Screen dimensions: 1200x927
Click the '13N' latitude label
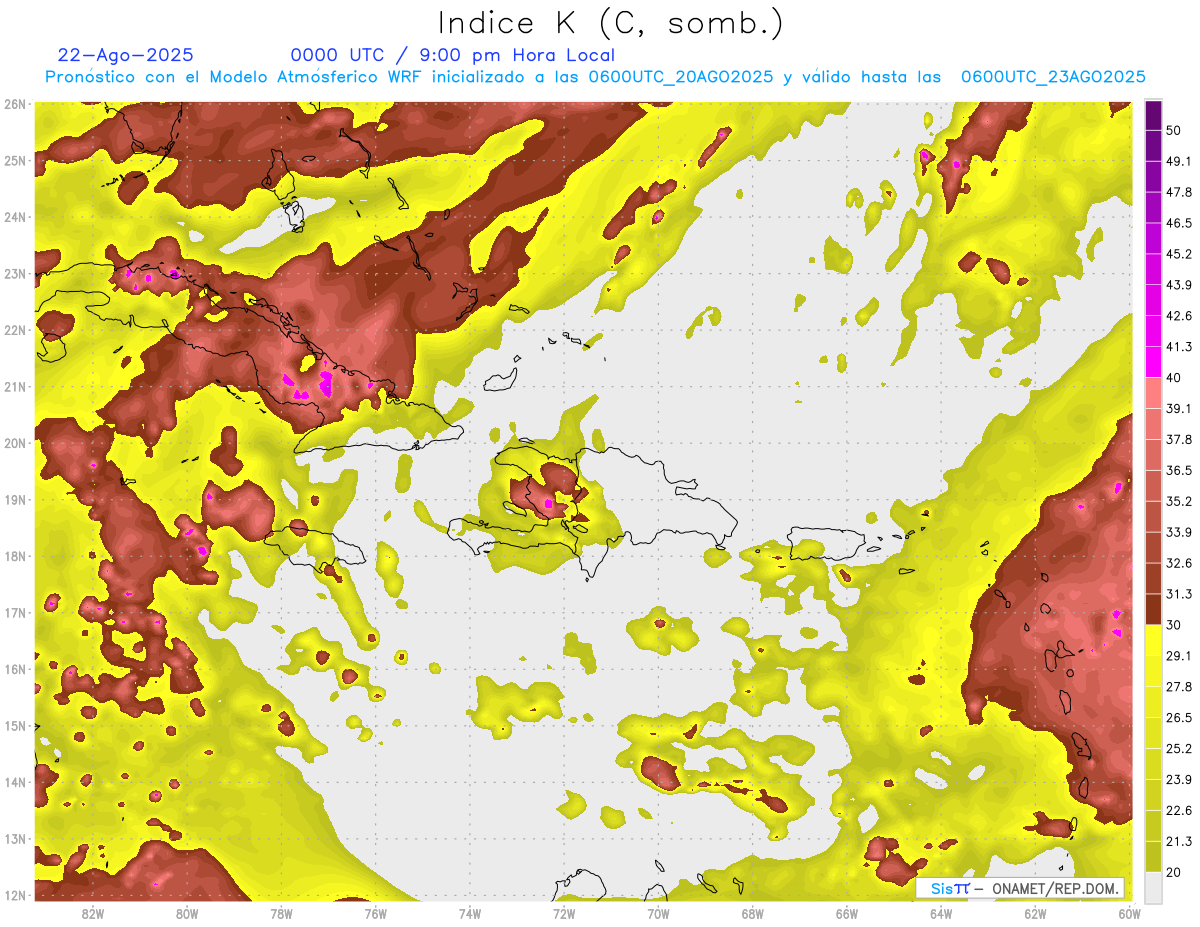tap(15, 838)
